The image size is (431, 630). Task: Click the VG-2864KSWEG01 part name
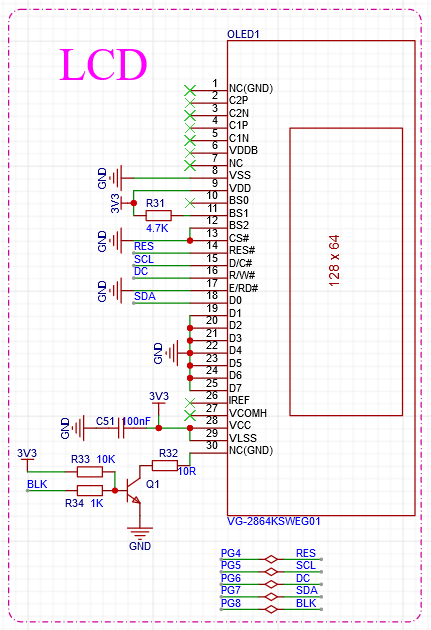tap(274, 522)
